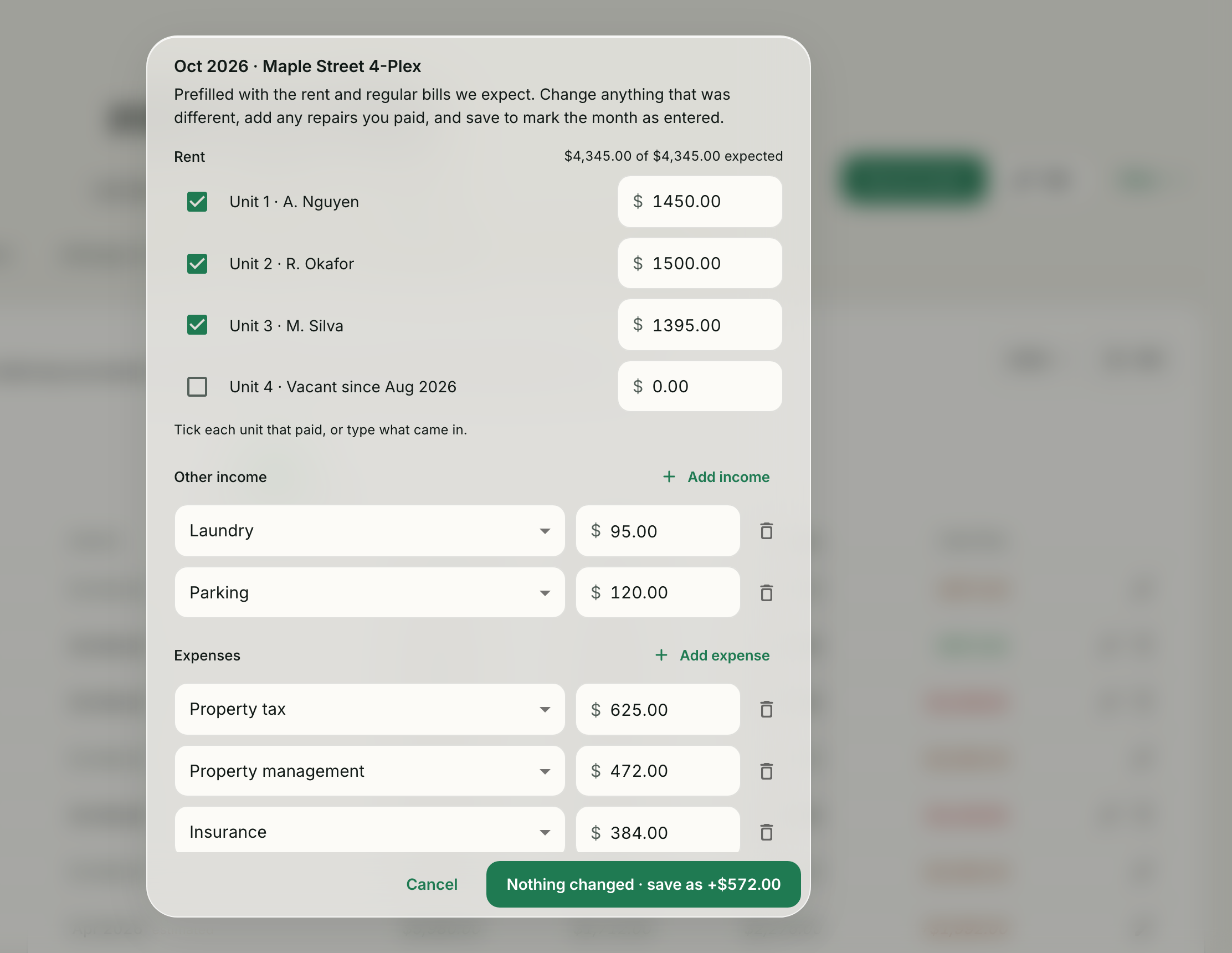The width and height of the screenshot is (1232, 953).
Task: Remove the Property management expense row
Action: pos(766,771)
